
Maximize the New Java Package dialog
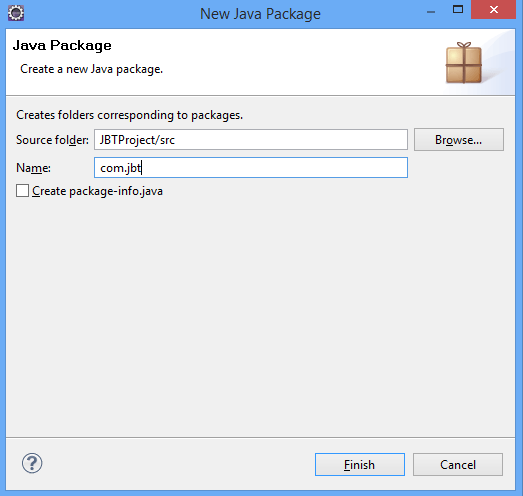(458, 9)
